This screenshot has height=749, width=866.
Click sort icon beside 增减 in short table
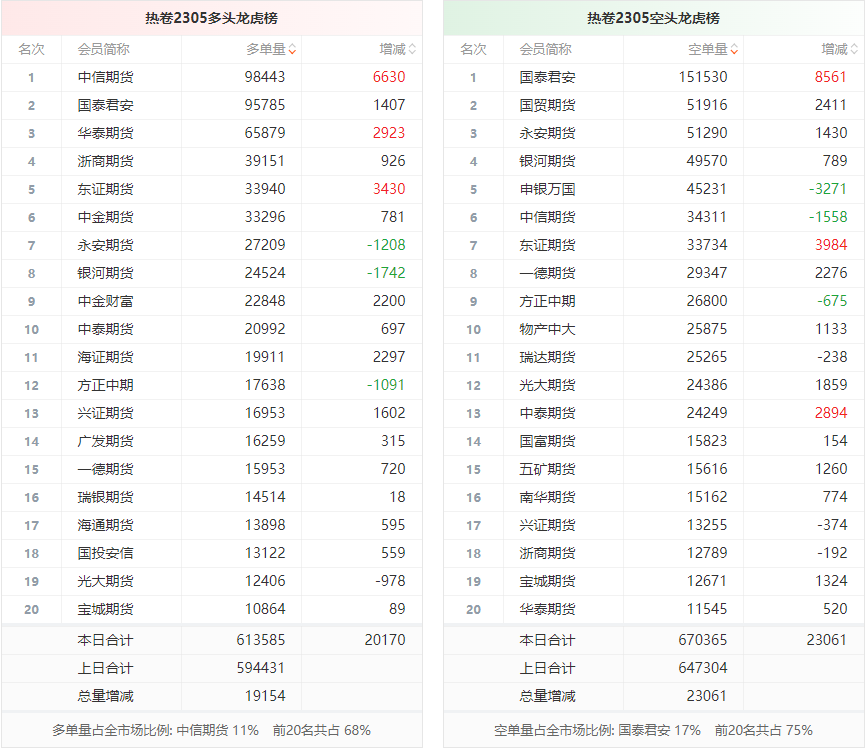[854, 49]
